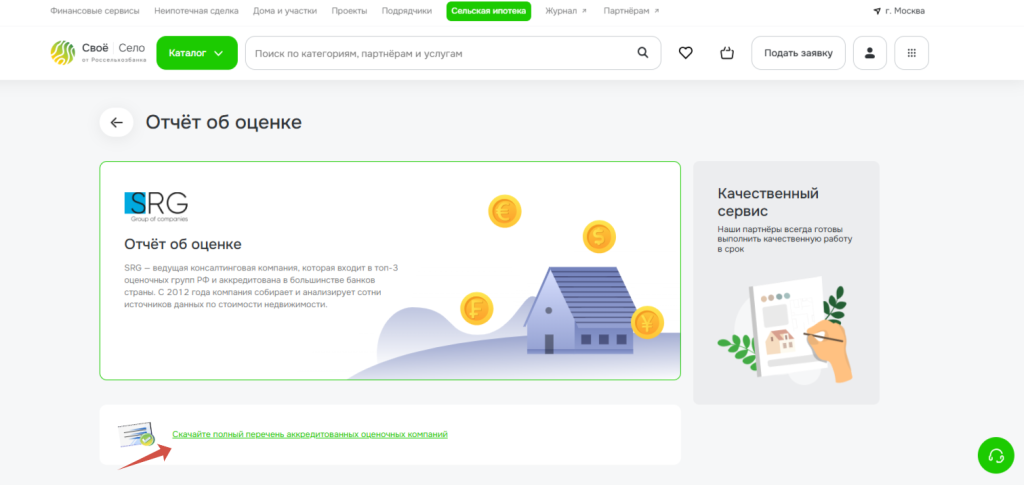Click the search magnifier icon
Screen dimensions: 1024x485
click(x=643, y=53)
